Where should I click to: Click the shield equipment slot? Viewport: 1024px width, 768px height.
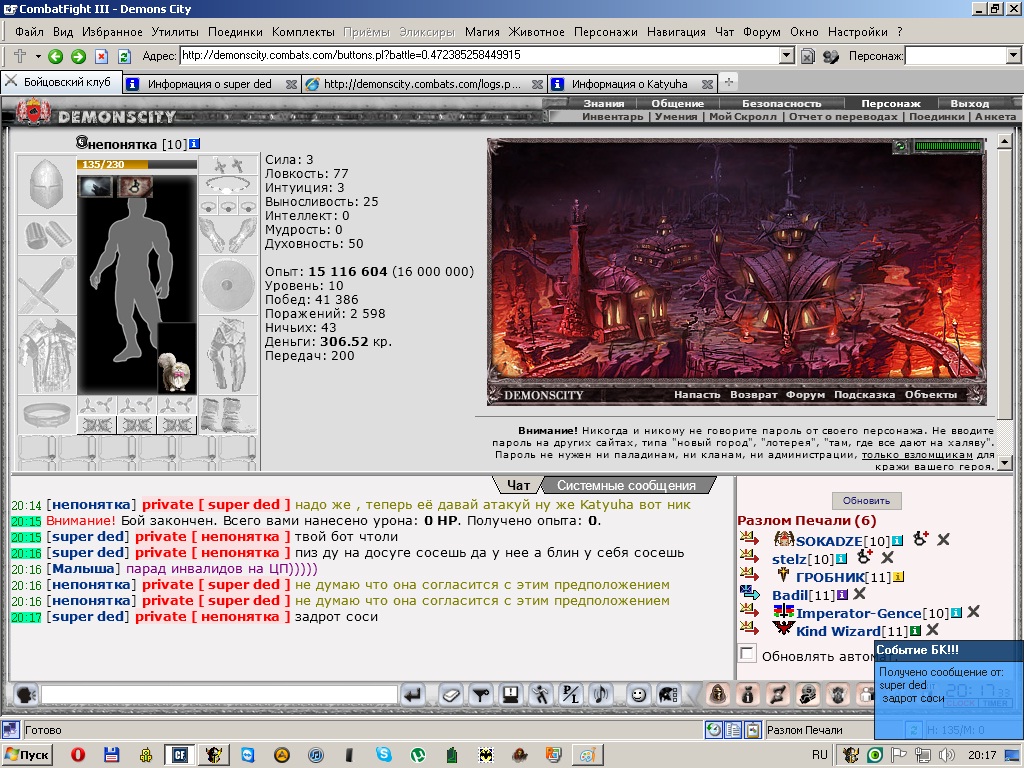pyautogui.click(x=227, y=285)
